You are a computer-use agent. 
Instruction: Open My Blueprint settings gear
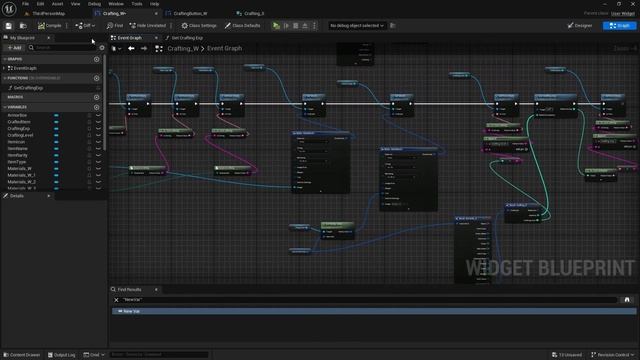point(102,48)
